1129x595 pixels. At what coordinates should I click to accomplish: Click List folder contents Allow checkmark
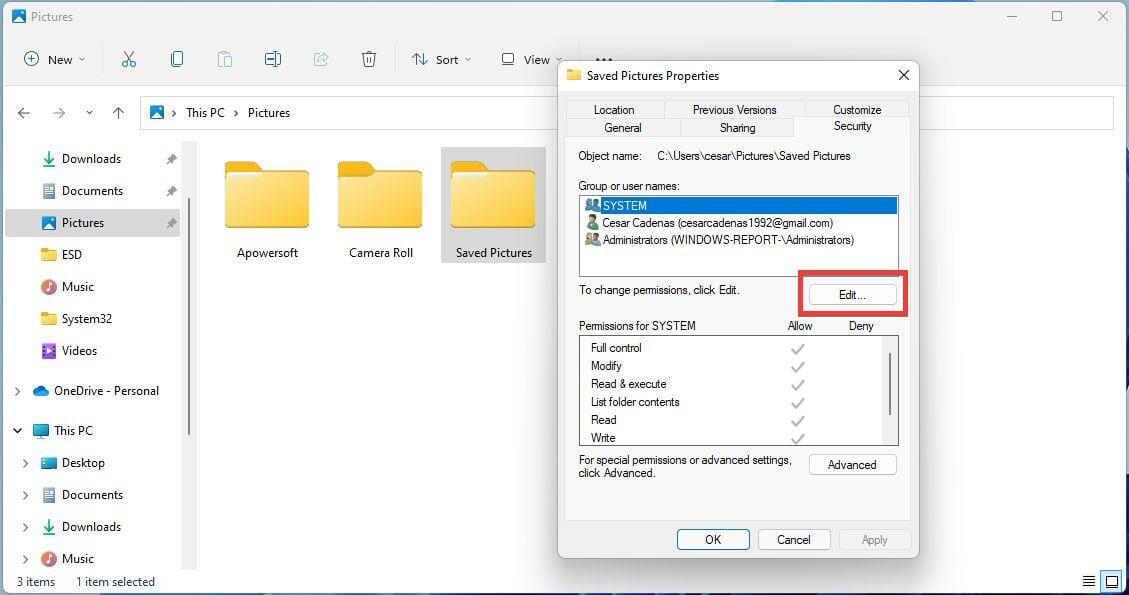tap(797, 403)
